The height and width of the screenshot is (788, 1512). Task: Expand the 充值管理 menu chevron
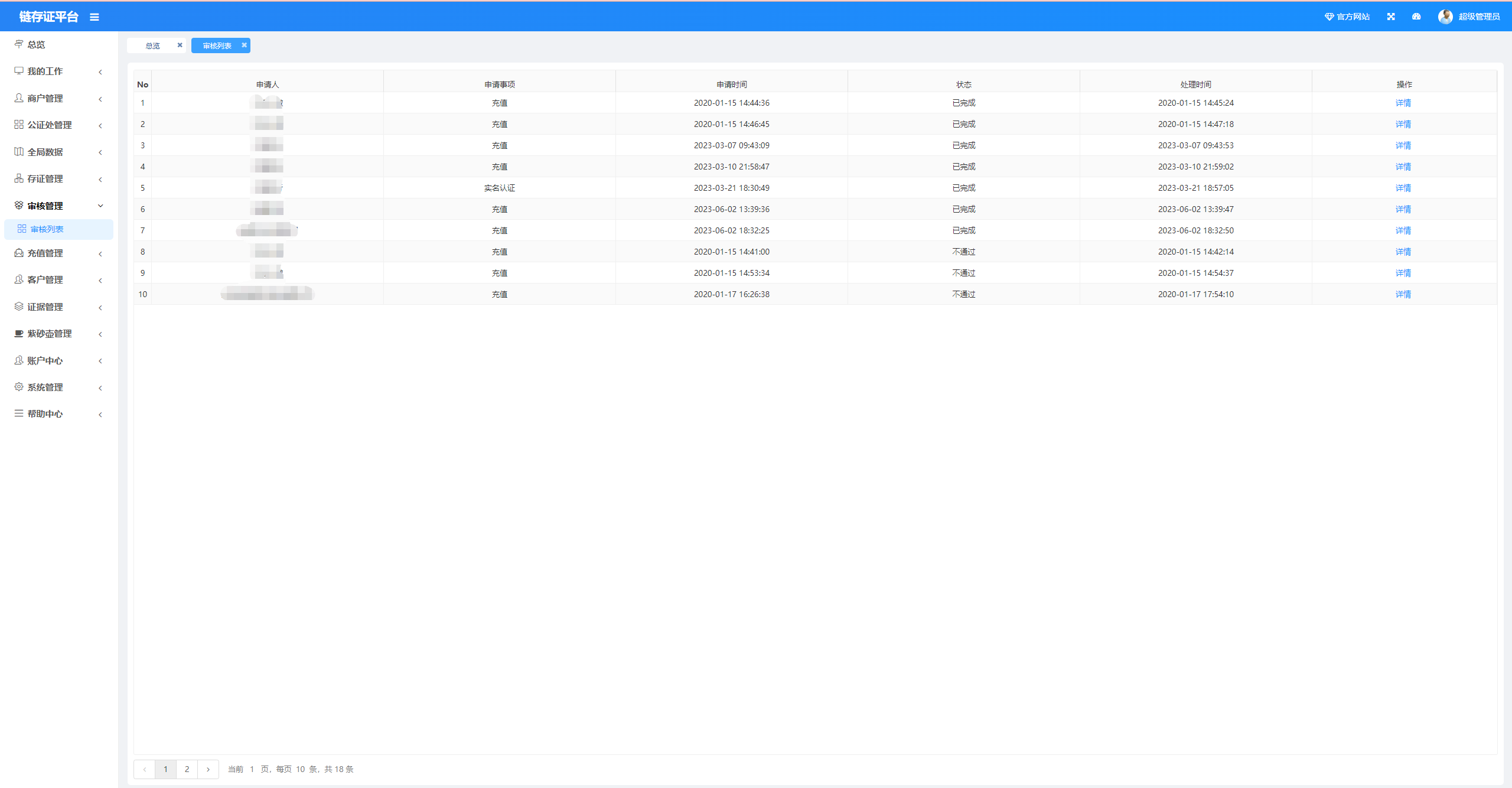(x=100, y=254)
